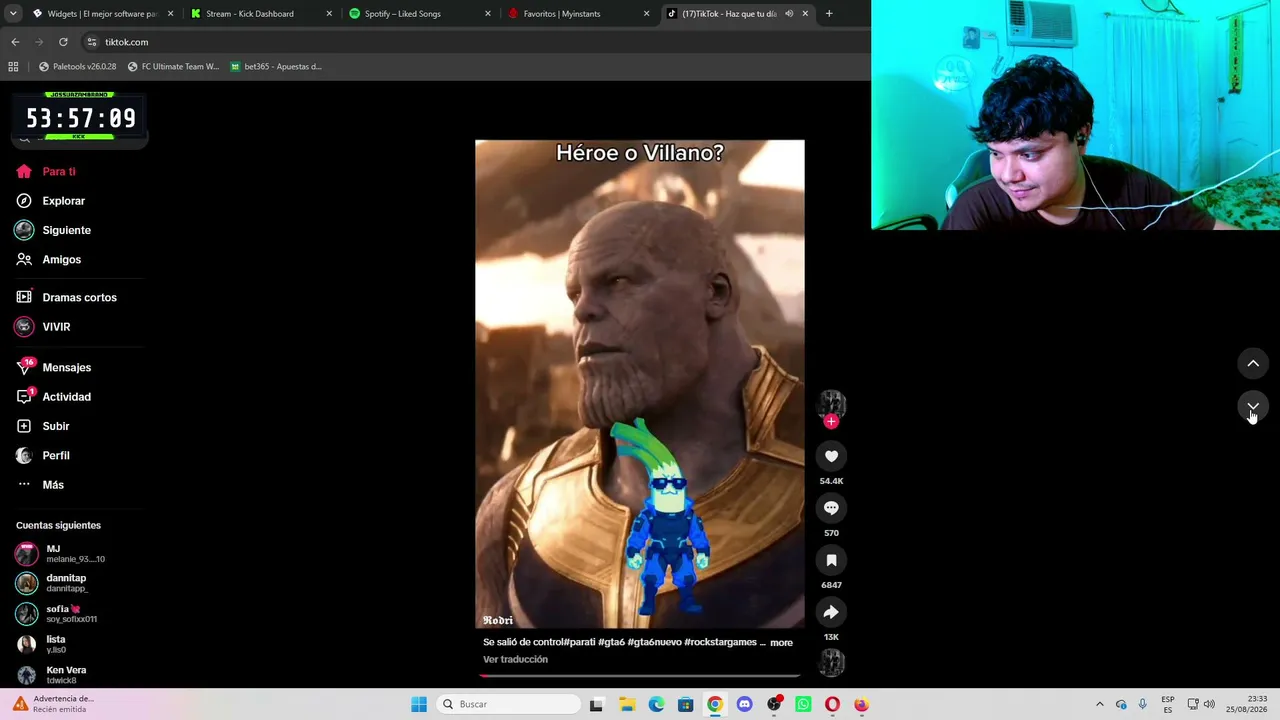Open the Explorar compass icon
The height and width of the screenshot is (720, 1280).
point(24,201)
